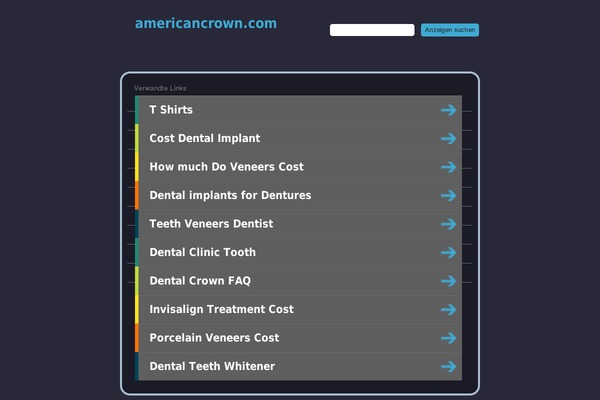Image resolution: width=600 pixels, height=400 pixels.
Task: Focus the search input field
Action: 372,30
